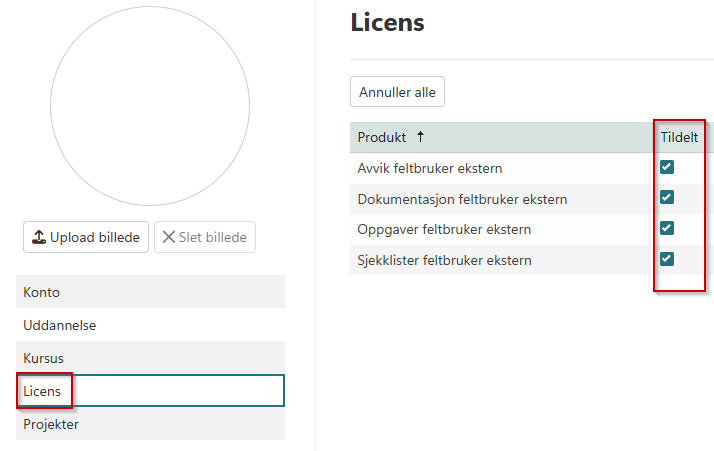Click the Licens page heading
714x451 pixels.
click(388, 23)
